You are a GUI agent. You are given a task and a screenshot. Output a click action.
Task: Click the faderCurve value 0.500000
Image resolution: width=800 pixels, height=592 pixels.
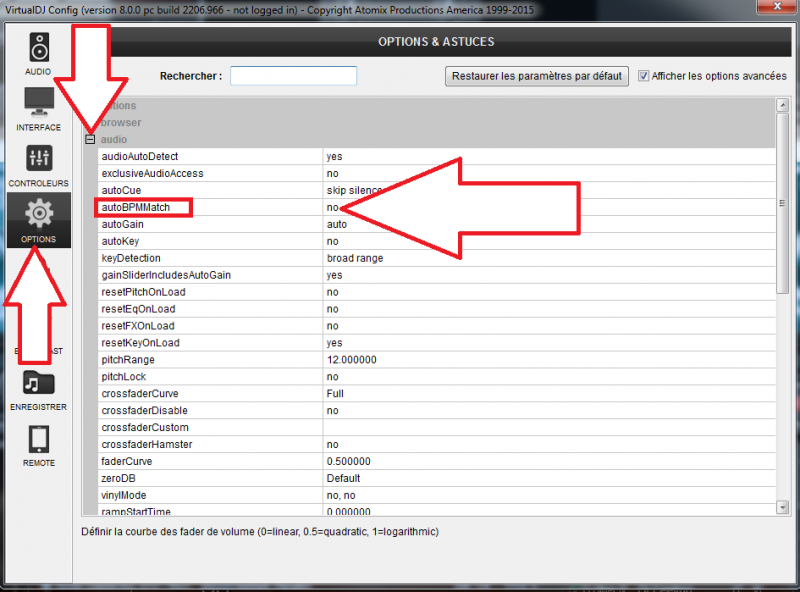(x=348, y=461)
